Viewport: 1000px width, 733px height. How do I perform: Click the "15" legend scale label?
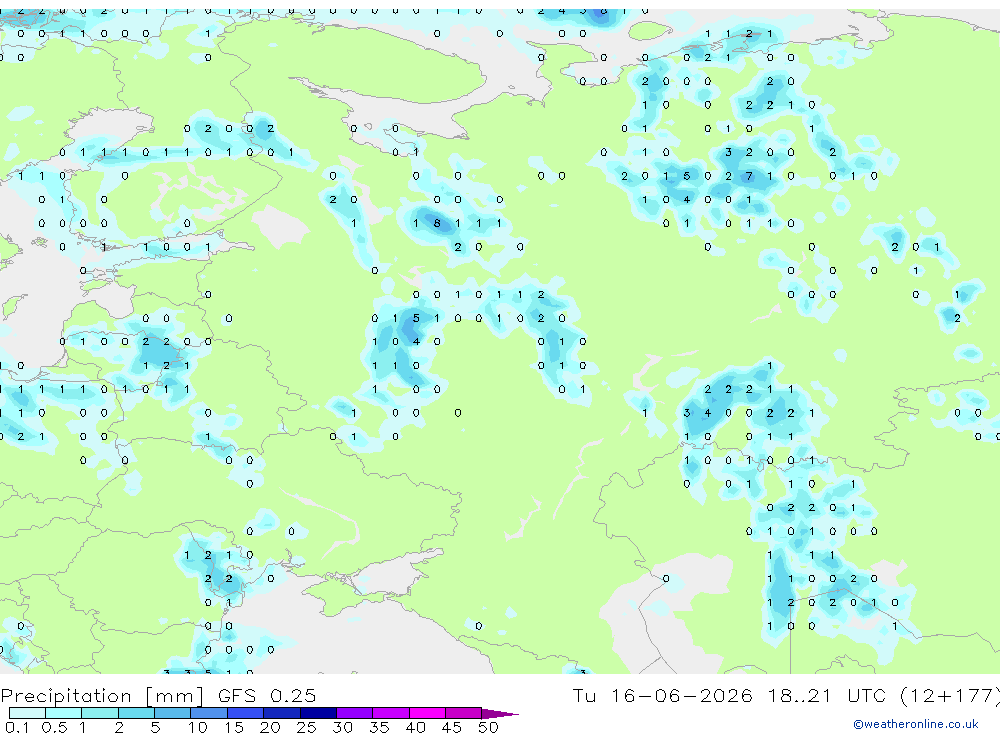coord(234,727)
